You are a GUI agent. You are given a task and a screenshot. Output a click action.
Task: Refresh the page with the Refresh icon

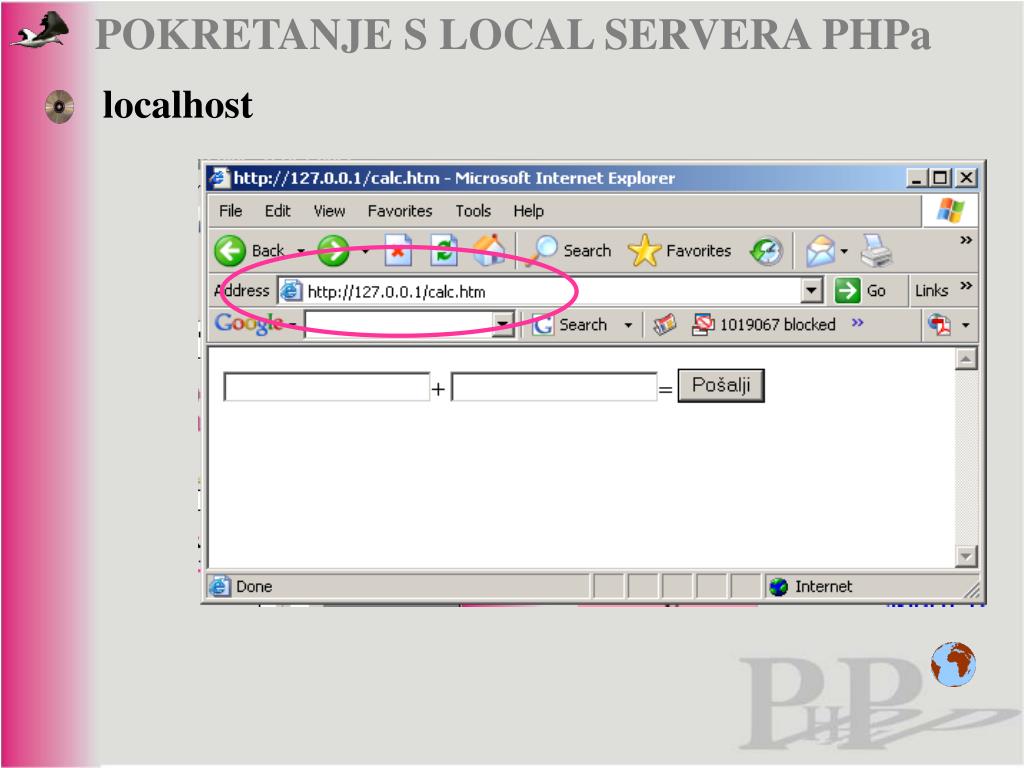tap(444, 250)
